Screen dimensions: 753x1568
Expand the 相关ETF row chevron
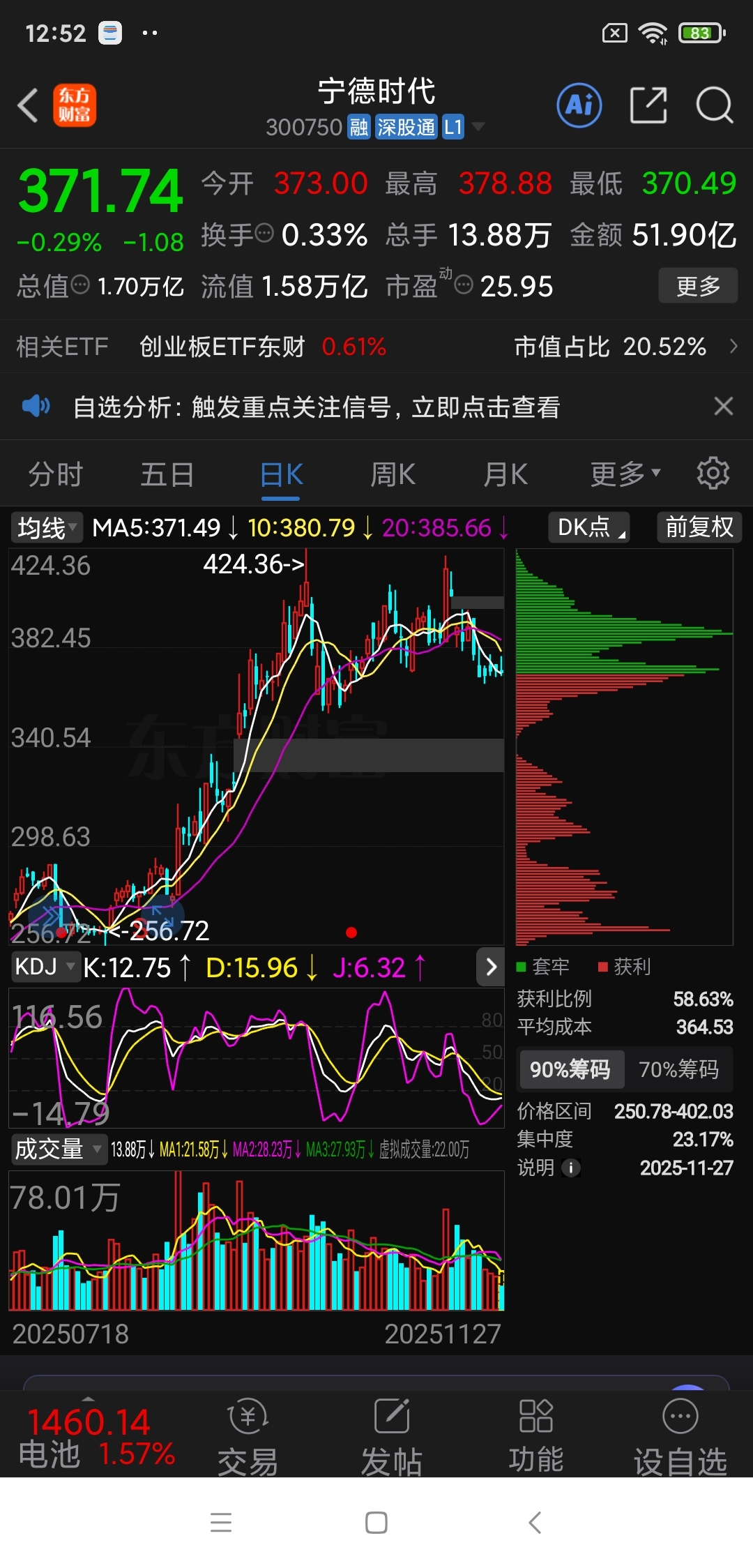tap(733, 346)
